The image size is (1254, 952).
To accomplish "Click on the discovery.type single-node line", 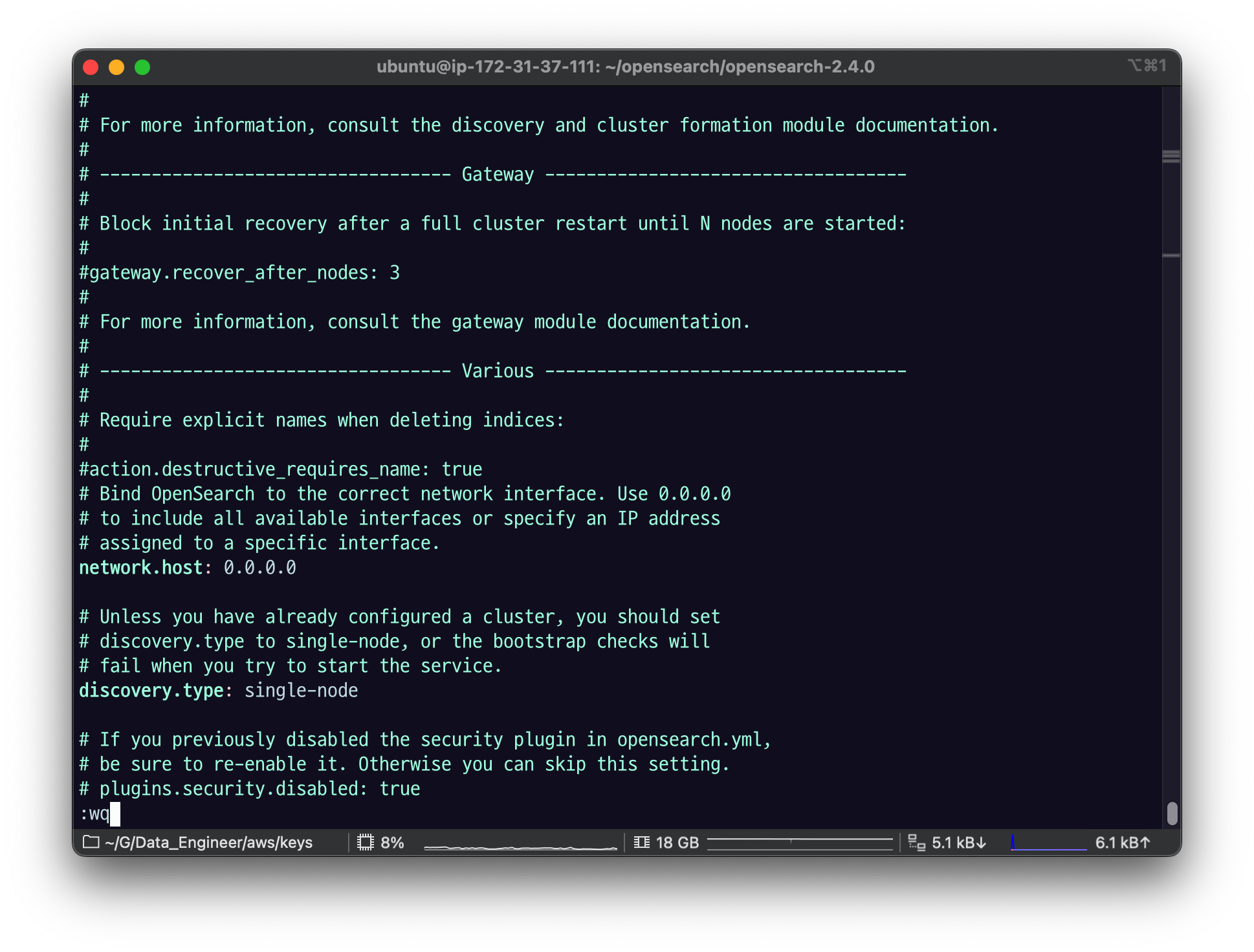I will (x=218, y=690).
